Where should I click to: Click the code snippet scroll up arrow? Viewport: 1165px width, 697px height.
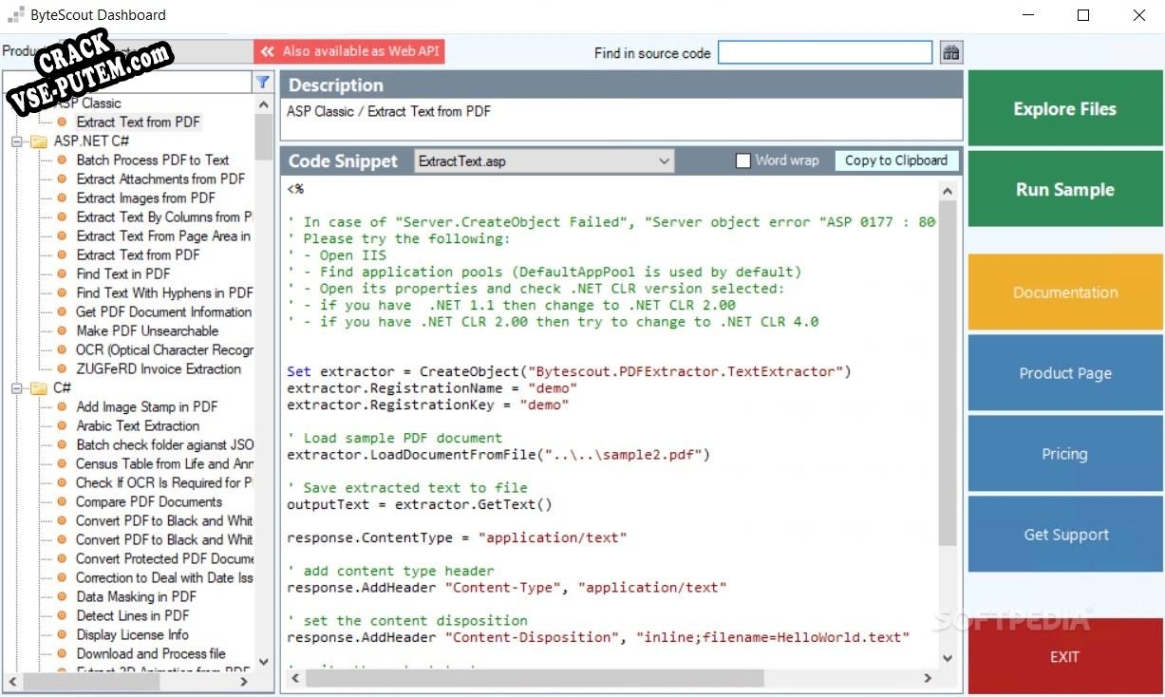coord(947,192)
